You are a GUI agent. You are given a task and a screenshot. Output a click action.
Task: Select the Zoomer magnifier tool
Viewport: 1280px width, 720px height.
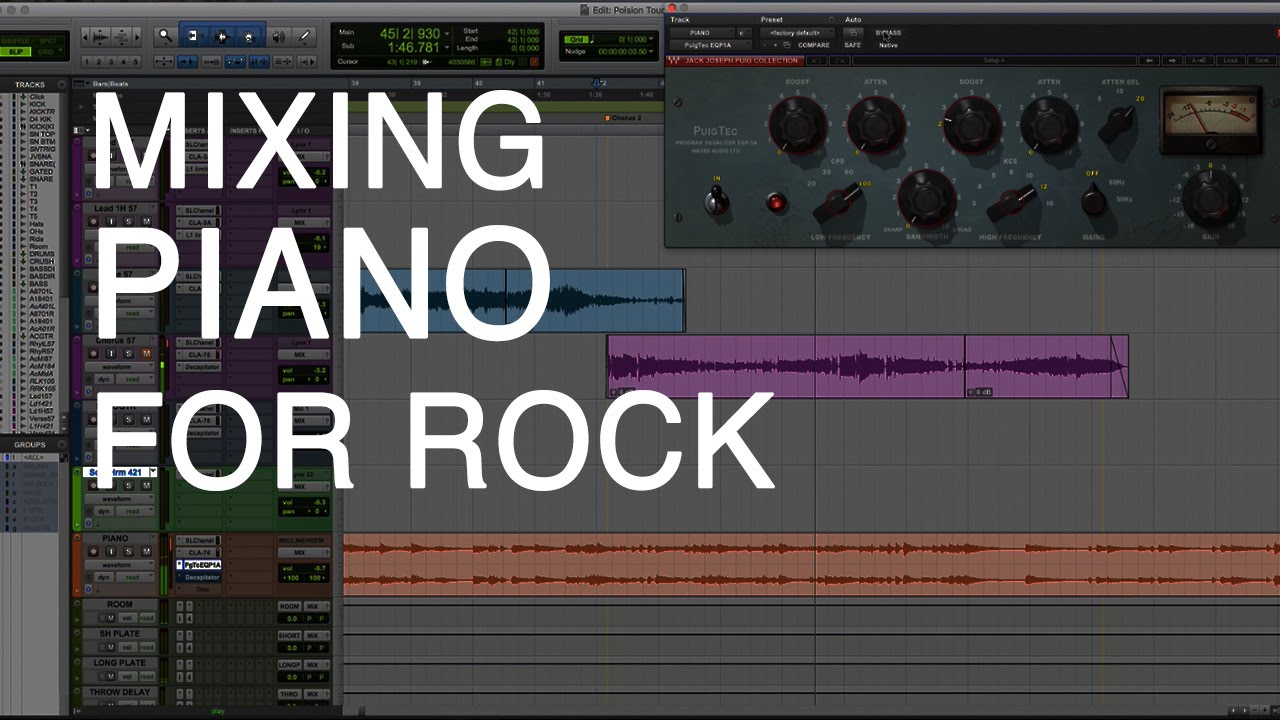[x=167, y=37]
